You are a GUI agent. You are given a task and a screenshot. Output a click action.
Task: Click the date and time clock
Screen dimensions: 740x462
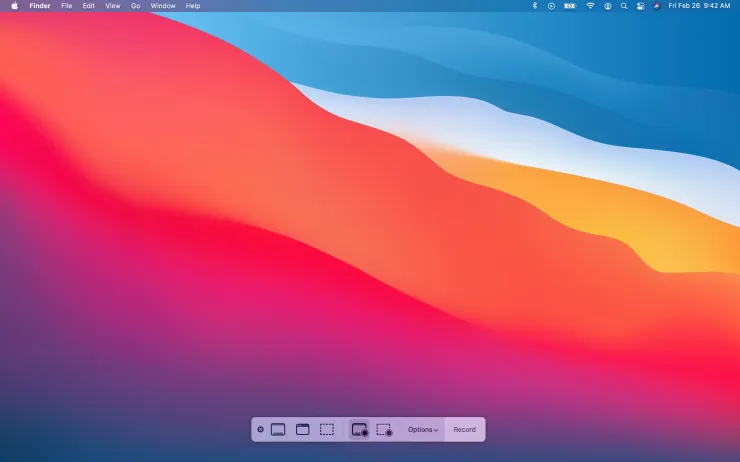(698, 6)
